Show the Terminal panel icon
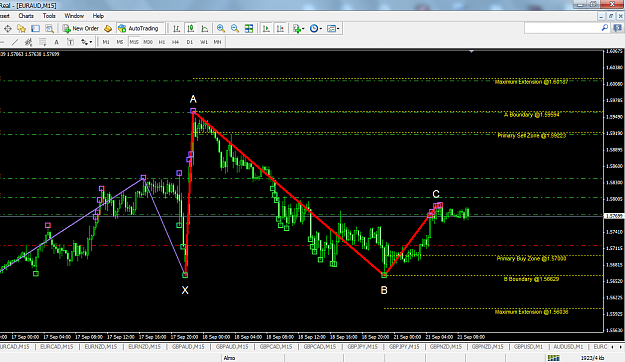 click(35, 29)
